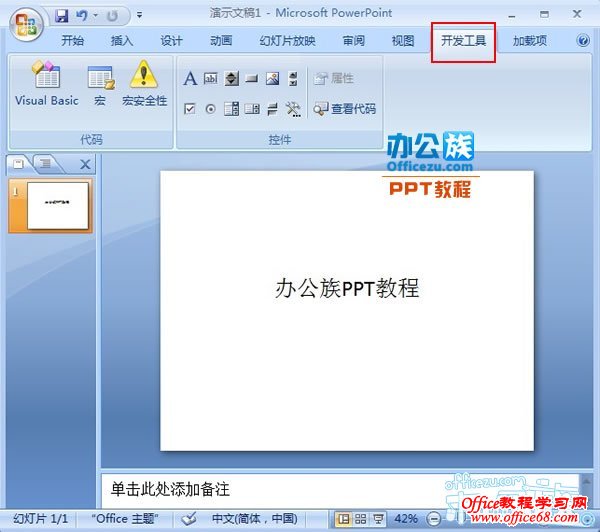The height and width of the screenshot is (532, 600).
Task: Undo the last action
Action: [82, 16]
